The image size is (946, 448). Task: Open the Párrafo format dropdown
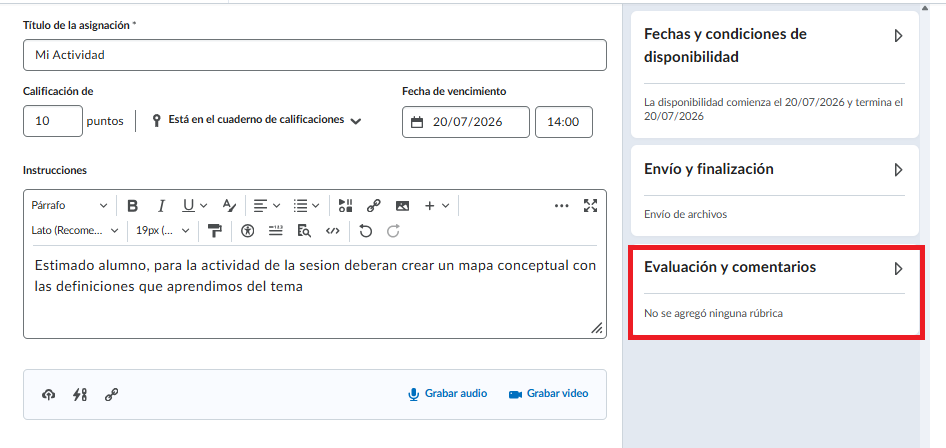pyautogui.click(x=69, y=206)
